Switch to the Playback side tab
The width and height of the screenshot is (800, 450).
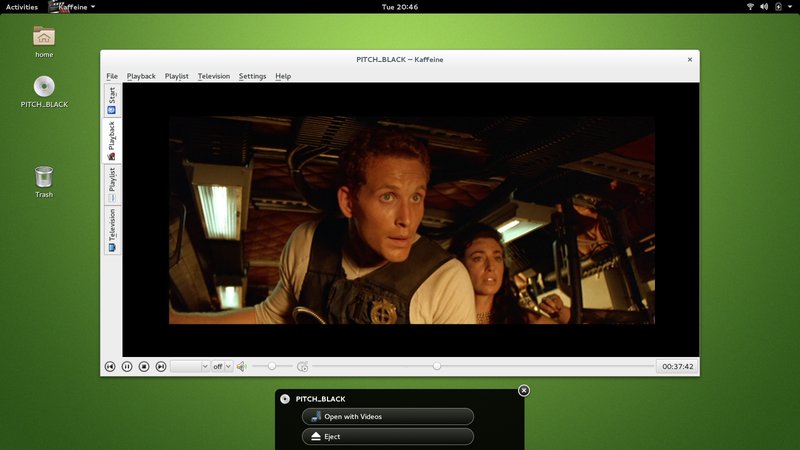click(112, 141)
